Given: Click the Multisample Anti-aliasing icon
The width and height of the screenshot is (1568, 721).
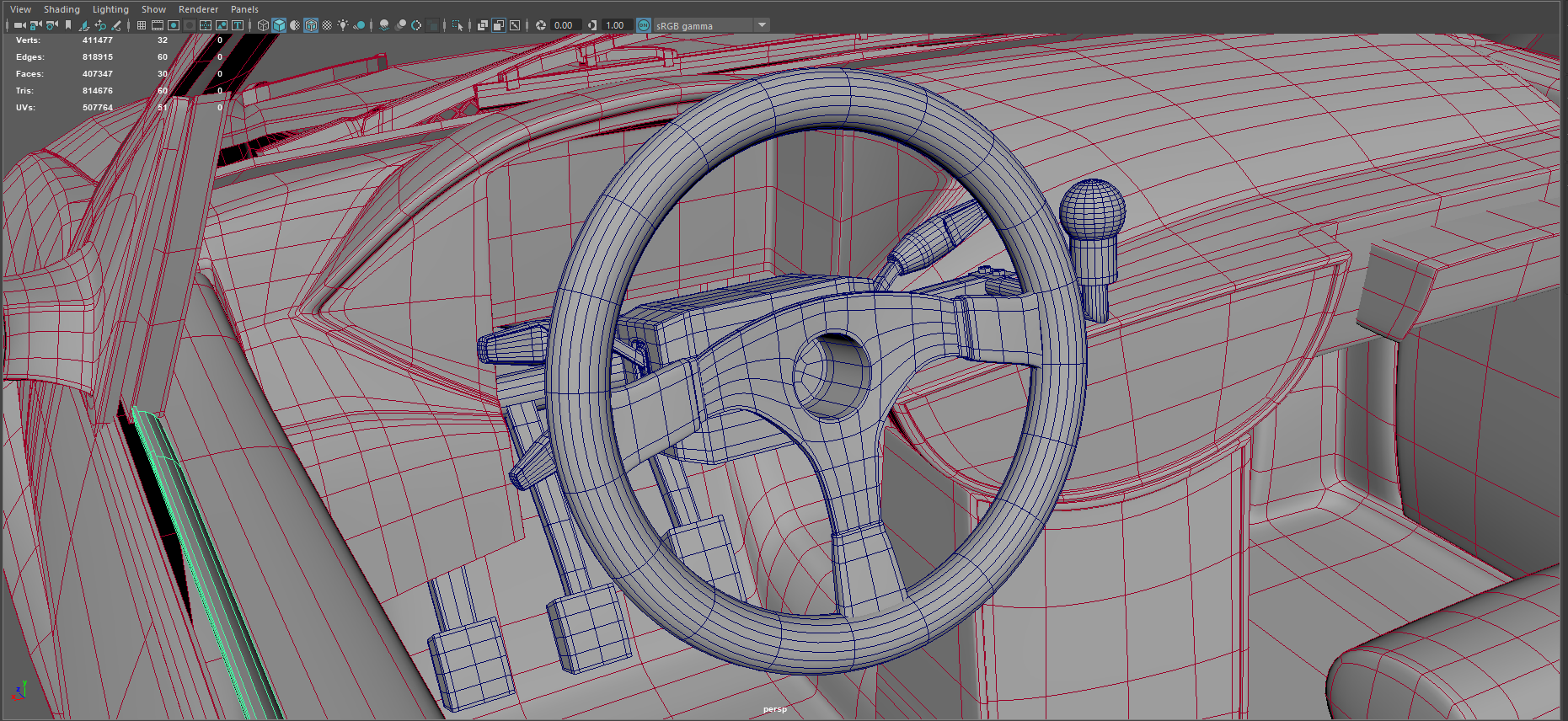Looking at the screenshot, I should 416,25.
